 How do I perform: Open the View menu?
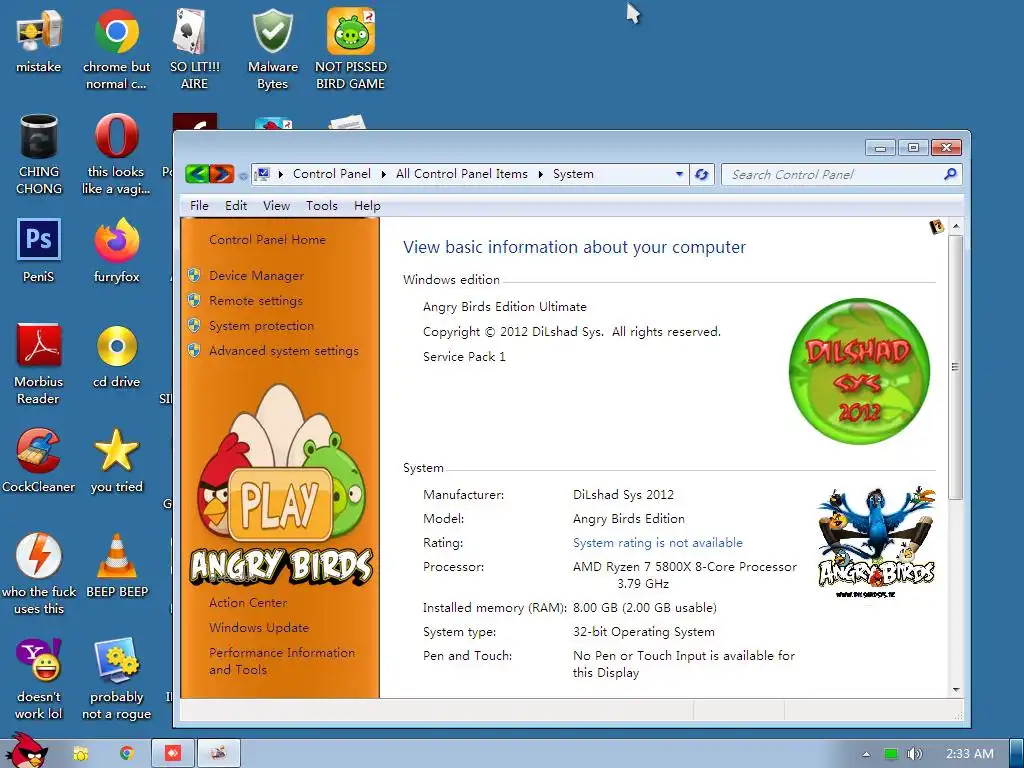[x=276, y=206]
